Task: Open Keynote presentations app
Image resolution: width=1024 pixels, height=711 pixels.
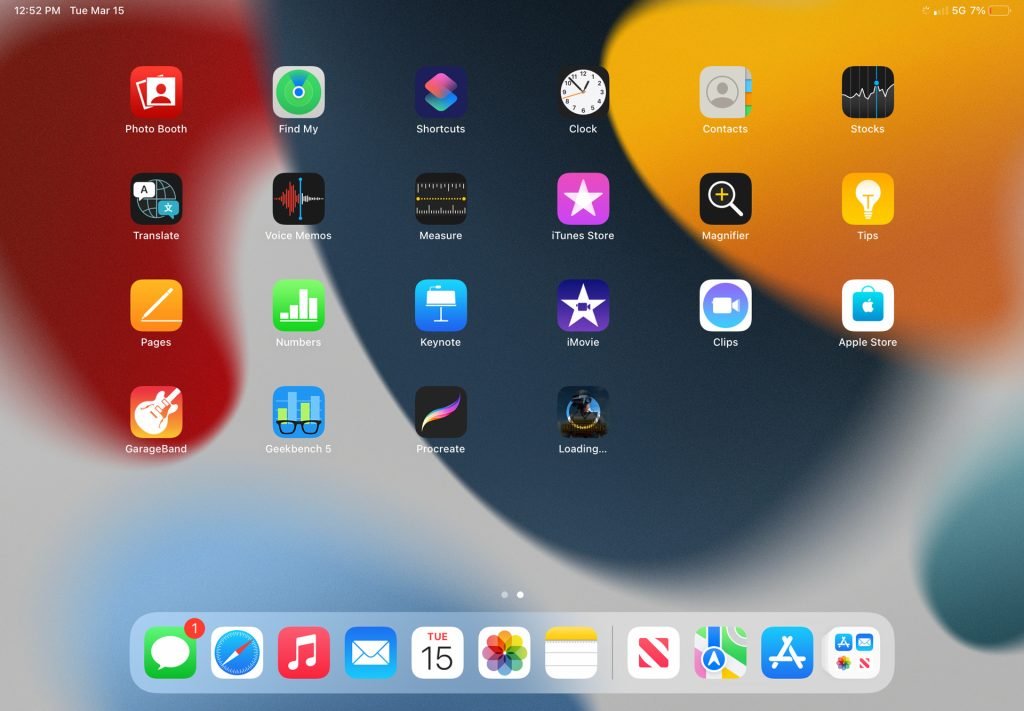Action: coord(441,305)
